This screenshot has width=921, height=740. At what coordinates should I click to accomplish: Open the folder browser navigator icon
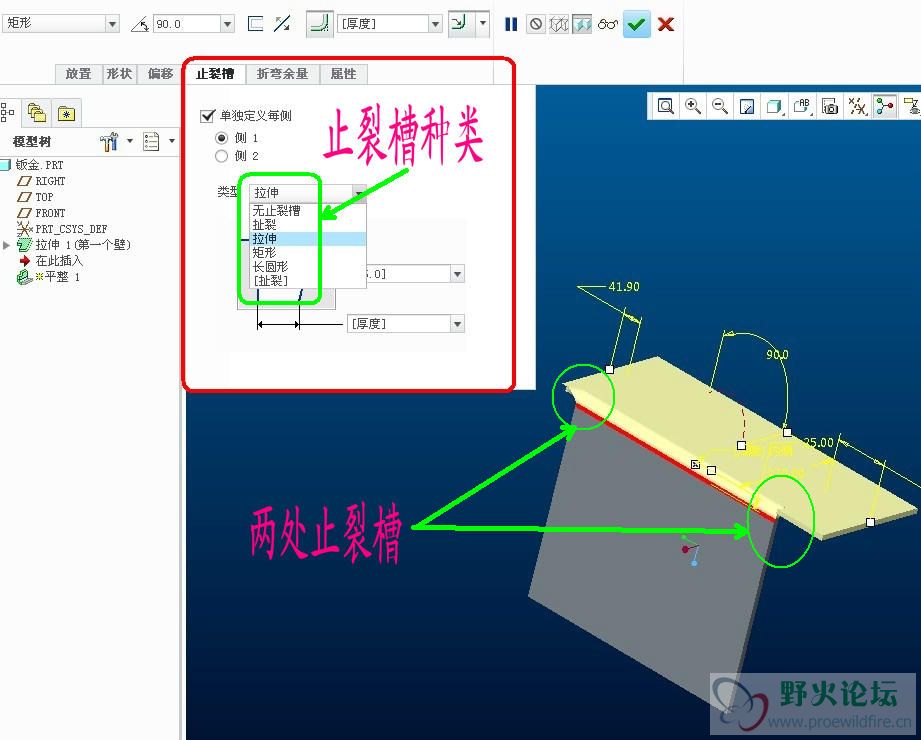pos(37,113)
